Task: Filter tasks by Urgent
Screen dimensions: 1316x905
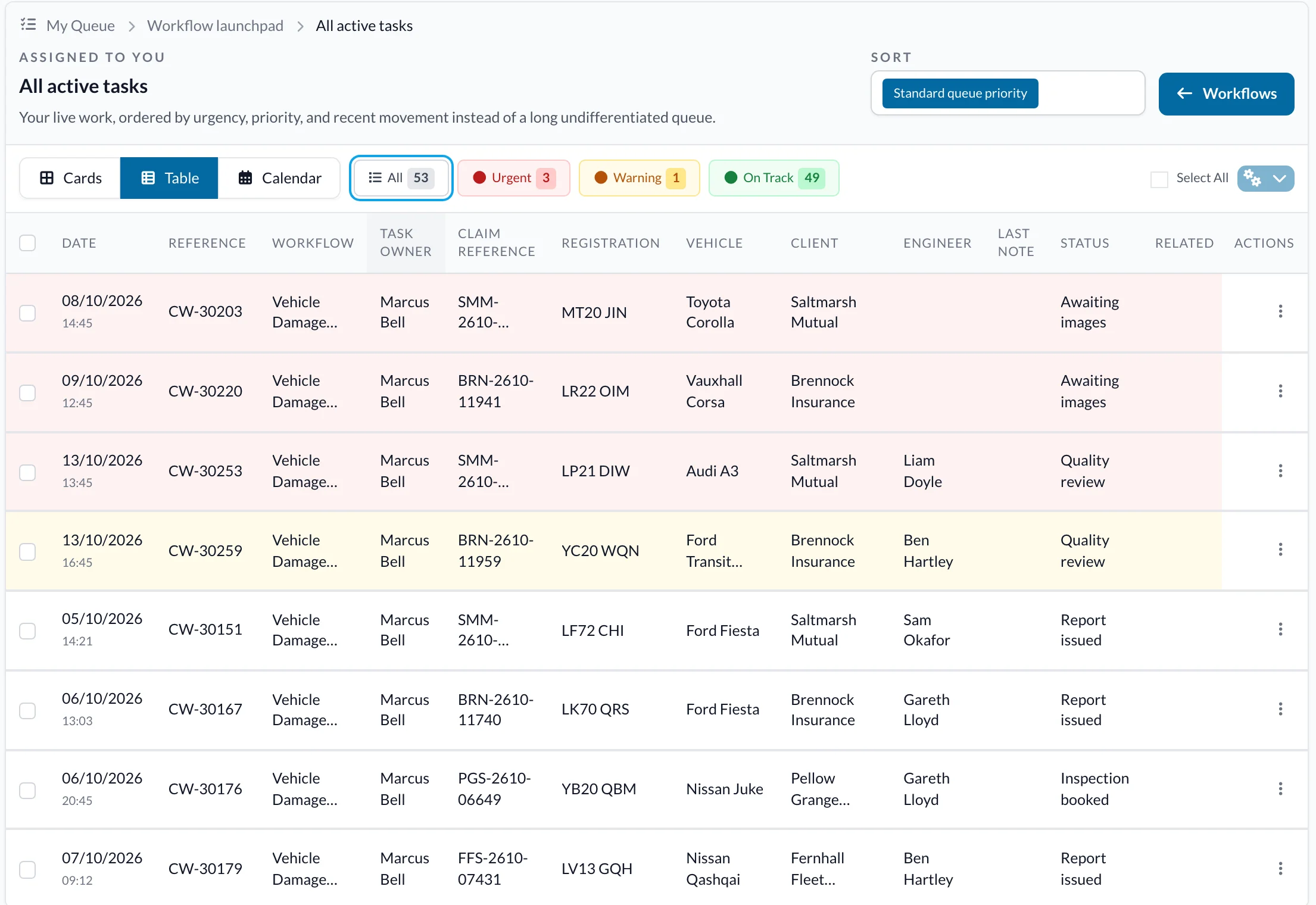Action: pos(514,178)
